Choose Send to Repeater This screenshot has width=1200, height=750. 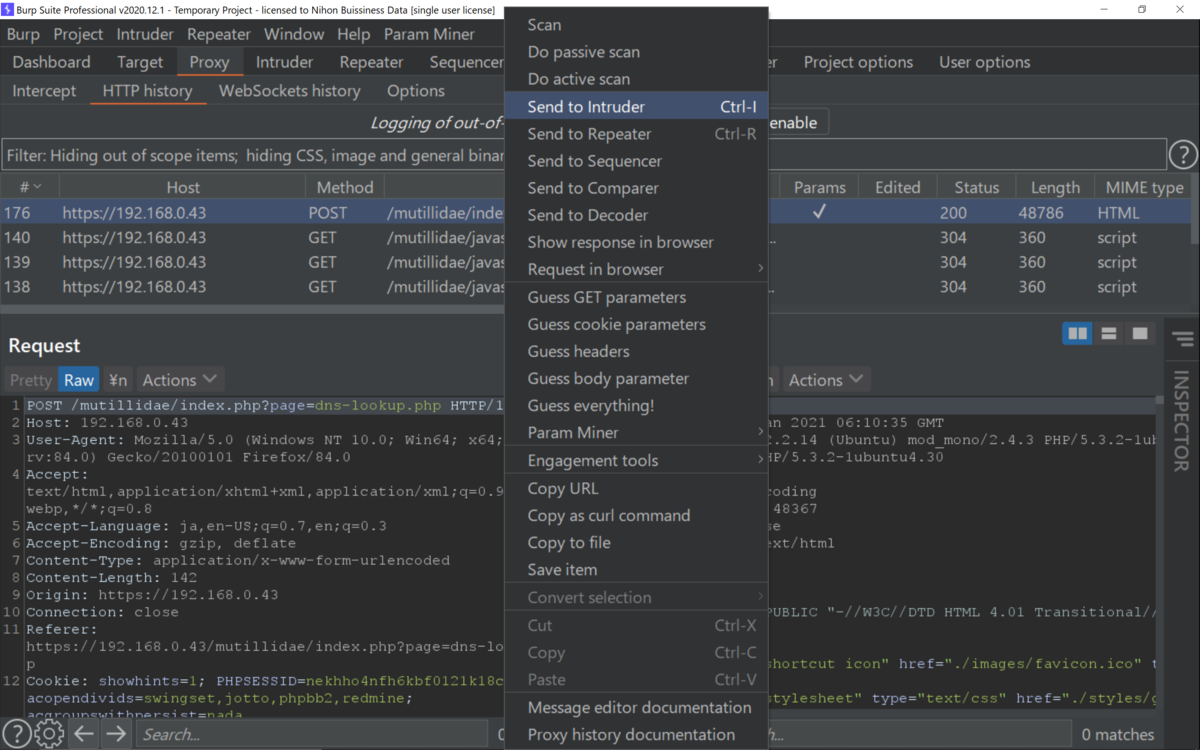tap(636, 133)
